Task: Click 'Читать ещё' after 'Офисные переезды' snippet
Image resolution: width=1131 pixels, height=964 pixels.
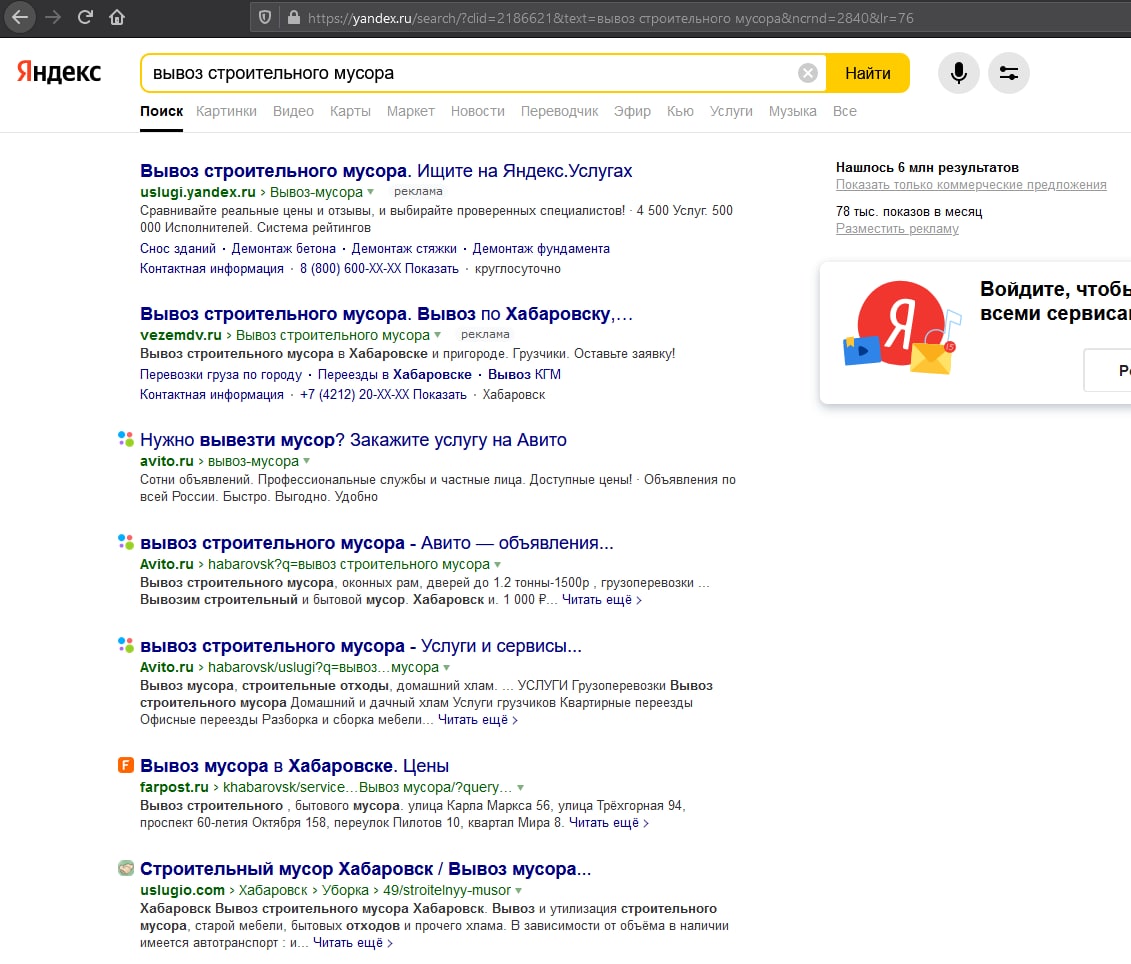Action: coord(478,719)
